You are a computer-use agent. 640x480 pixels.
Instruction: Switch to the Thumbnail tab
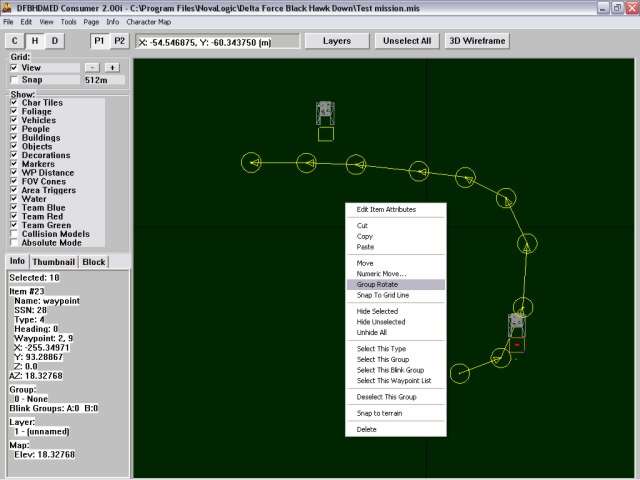click(54, 262)
